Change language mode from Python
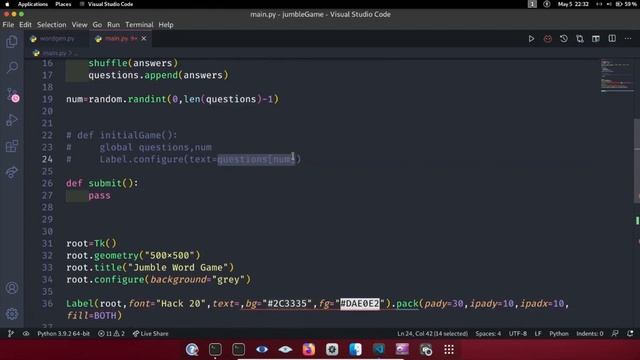 pos(559,333)
